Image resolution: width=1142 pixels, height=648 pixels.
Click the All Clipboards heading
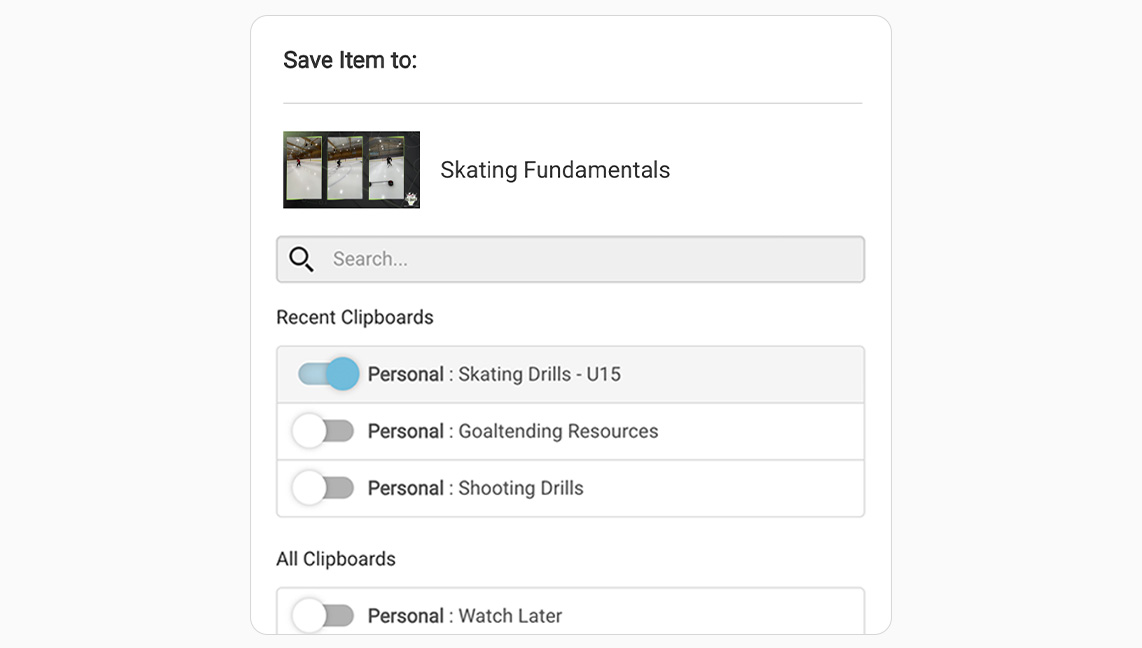pyautogui.click(x=336, y=559)
